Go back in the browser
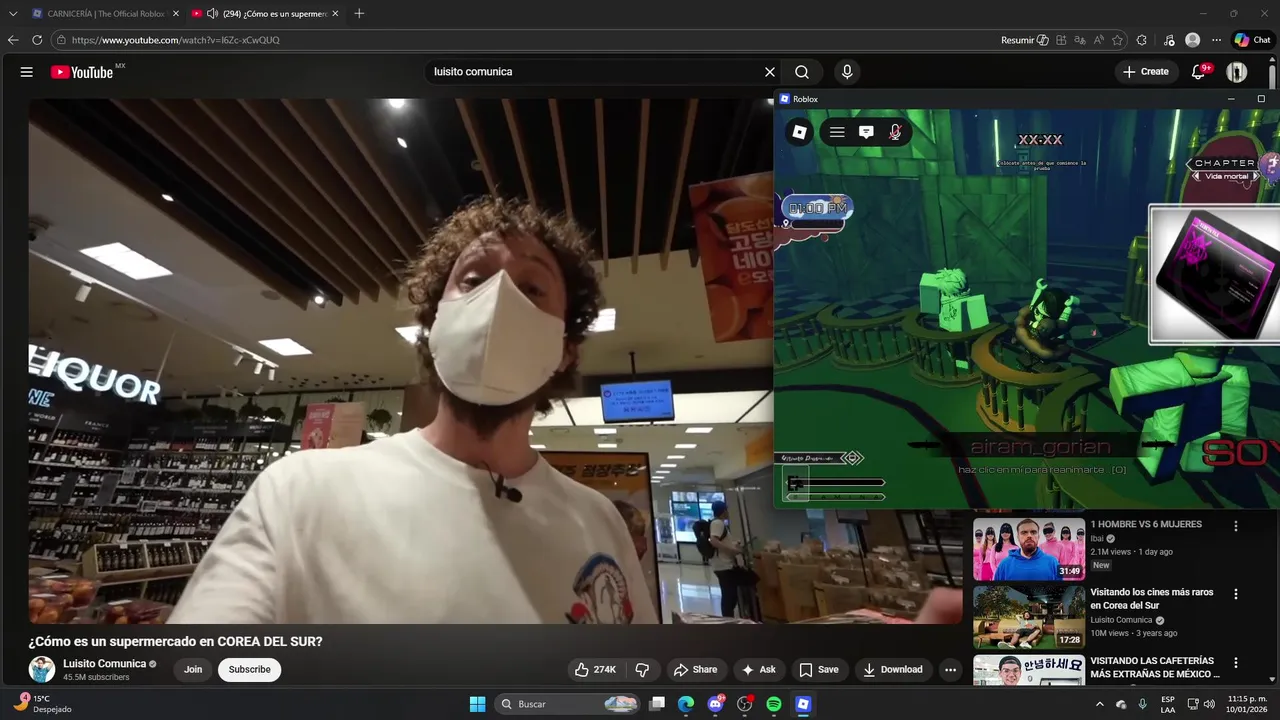The width and height of the screenshot is (1280, 720). 13,40
